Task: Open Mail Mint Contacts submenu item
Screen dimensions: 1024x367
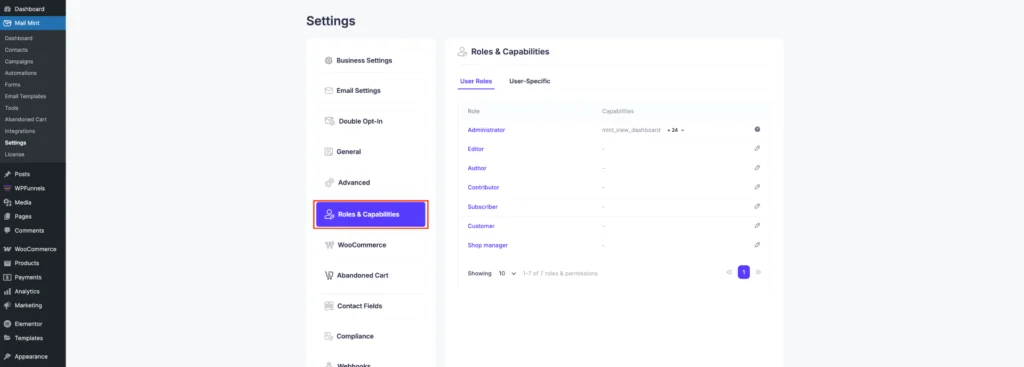Action: [x=16, y=50]
